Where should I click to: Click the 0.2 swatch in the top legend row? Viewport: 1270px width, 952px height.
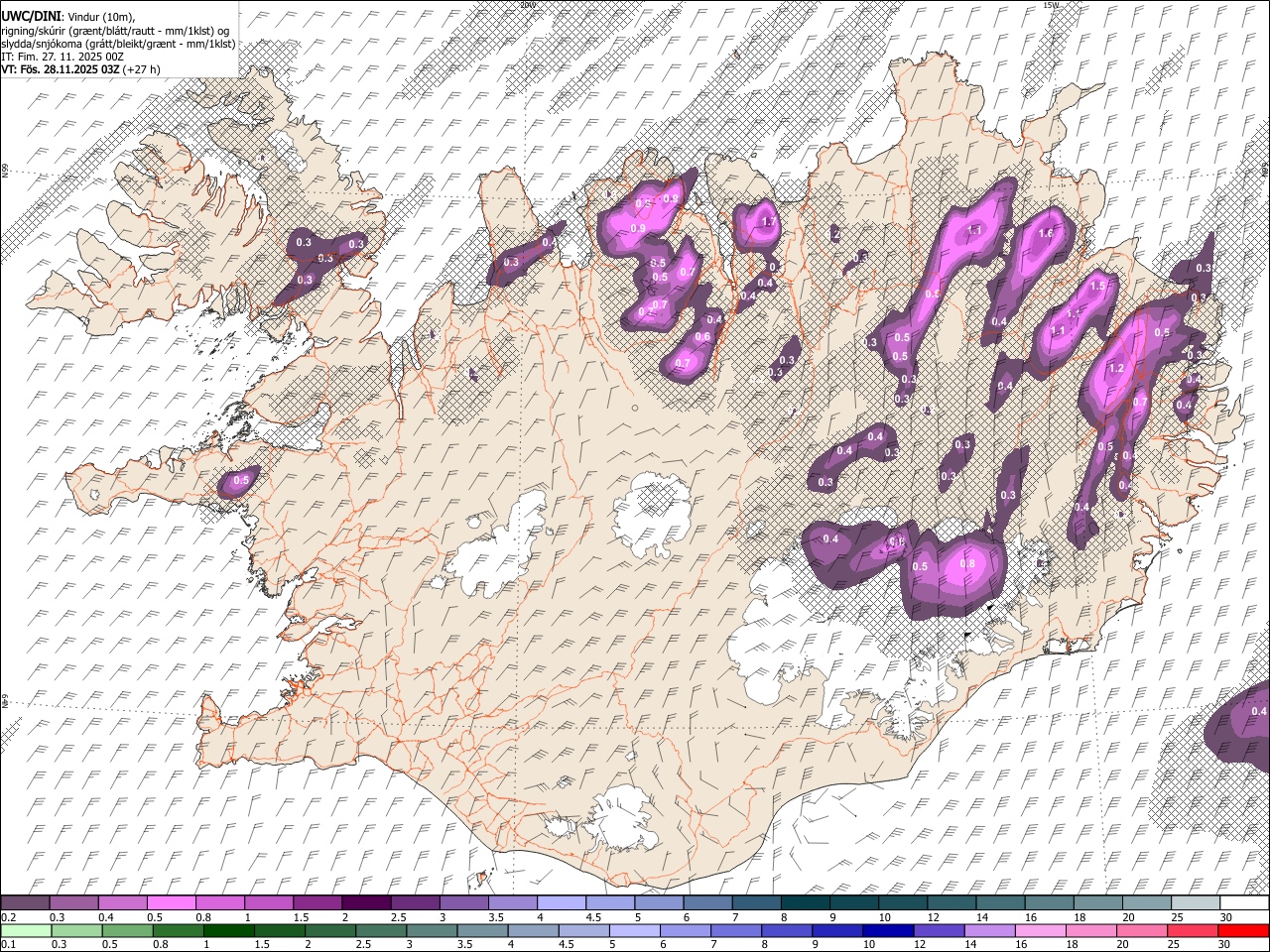point(26,903)
